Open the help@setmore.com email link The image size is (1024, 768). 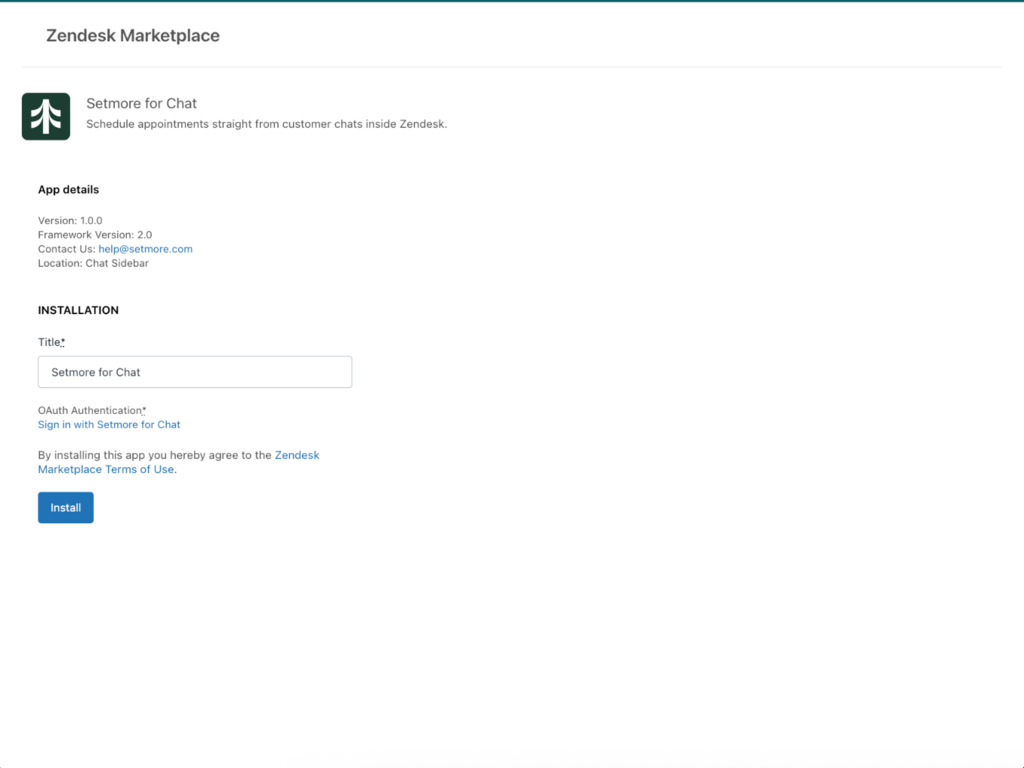(145, 249)
